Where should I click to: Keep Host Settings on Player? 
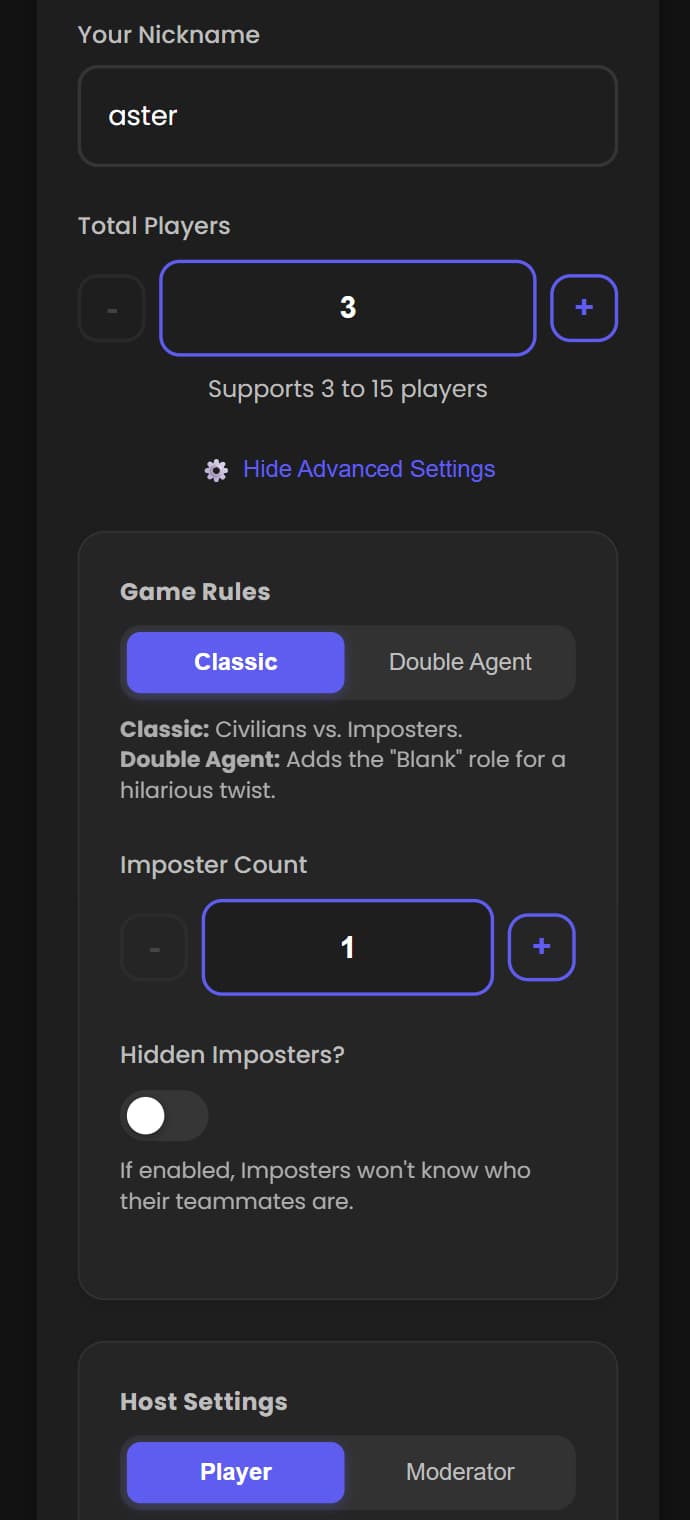tap(235, 1472)
